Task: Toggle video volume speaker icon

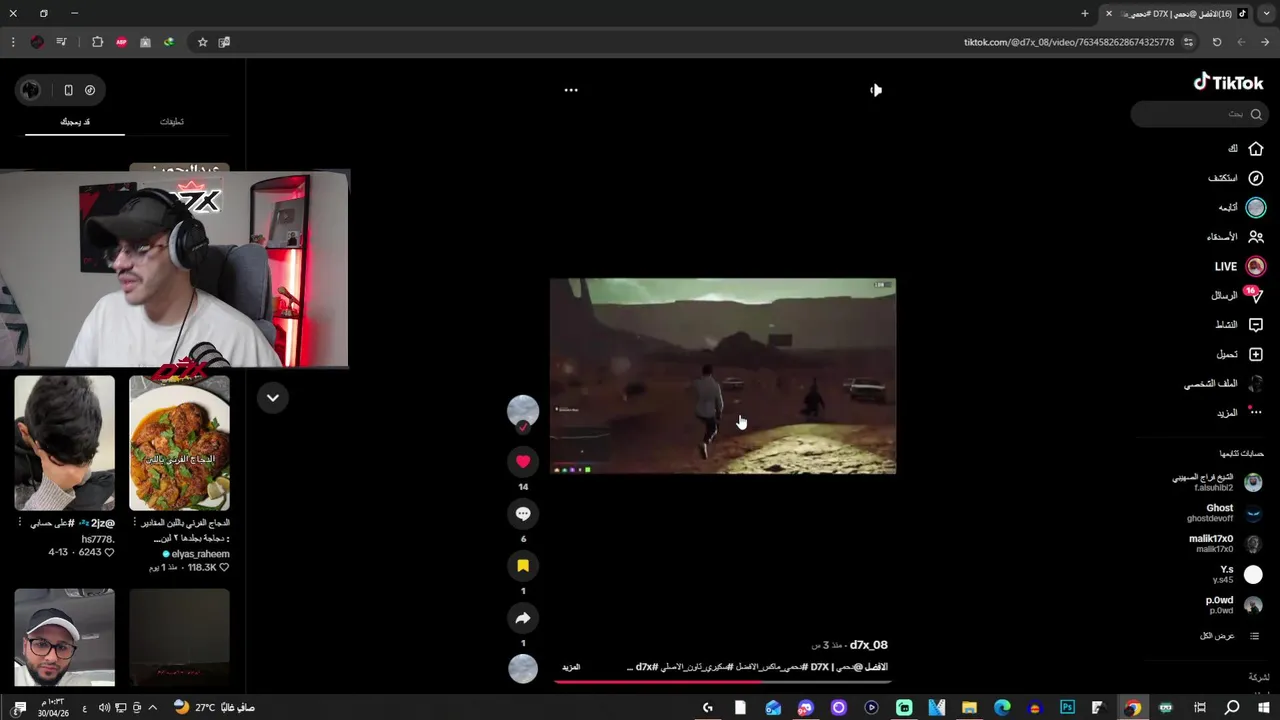Action: (x=876, y=90)
